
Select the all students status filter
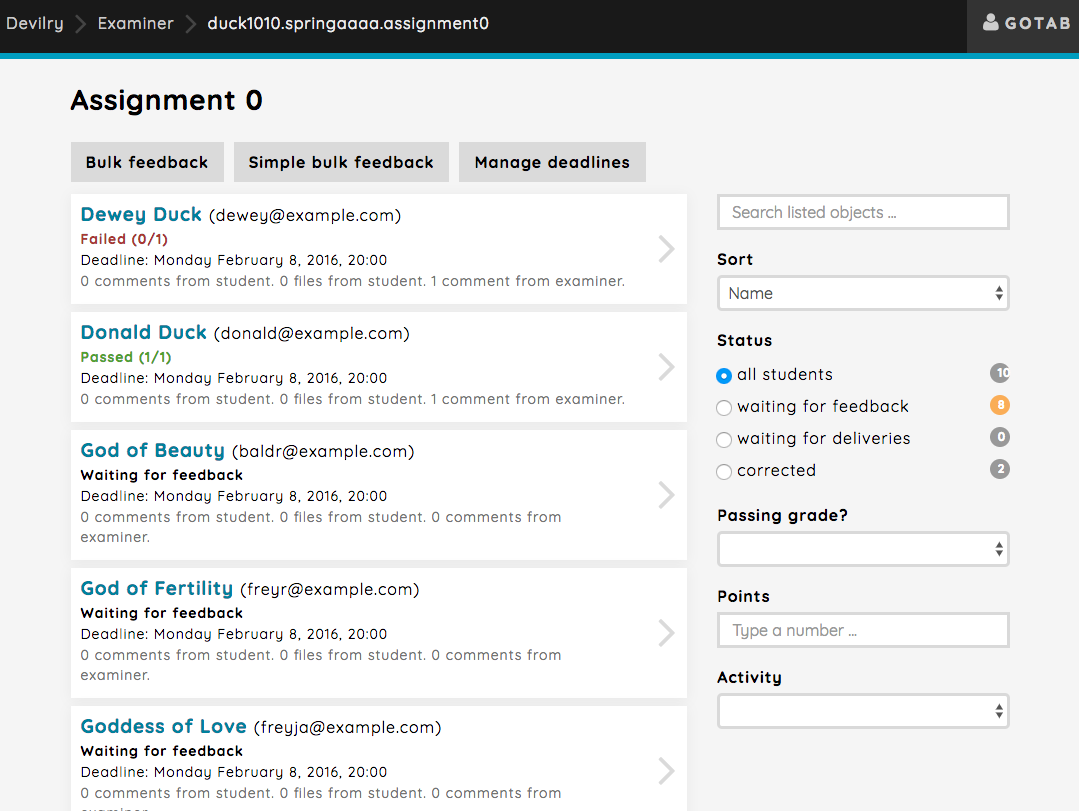(x=723, y=376)
